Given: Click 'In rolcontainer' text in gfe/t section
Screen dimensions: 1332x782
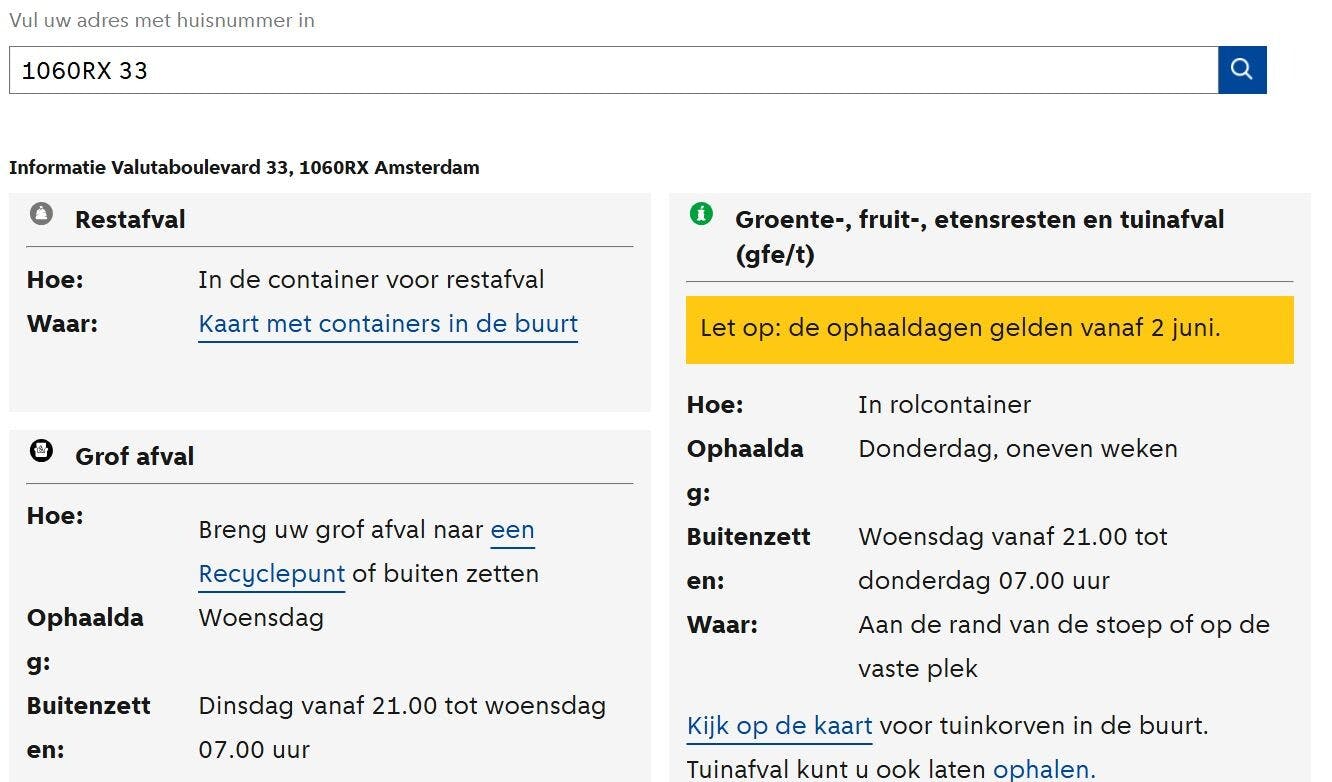Looking at the screenshot, I should tap(944, 404).
